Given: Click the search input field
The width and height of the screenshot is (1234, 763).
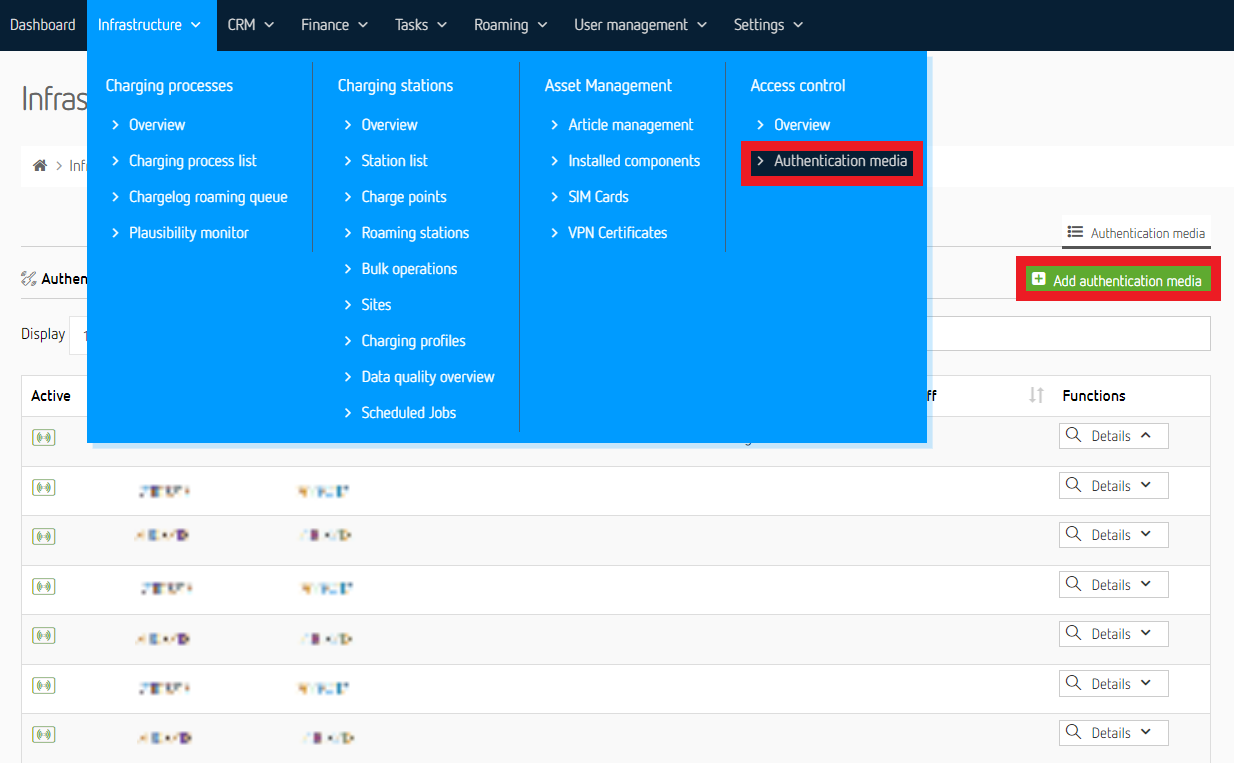Looking at the screenshot, I should (1069, 334).
